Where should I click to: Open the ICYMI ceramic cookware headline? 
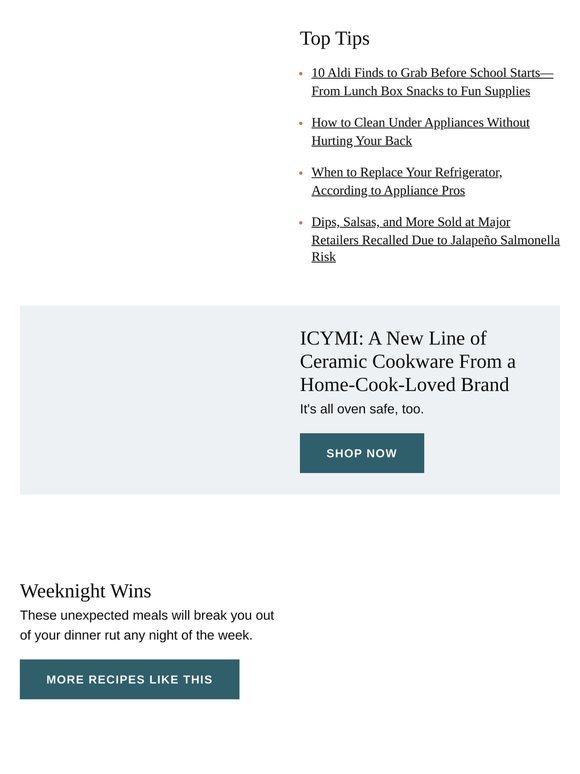coord(407,361)
